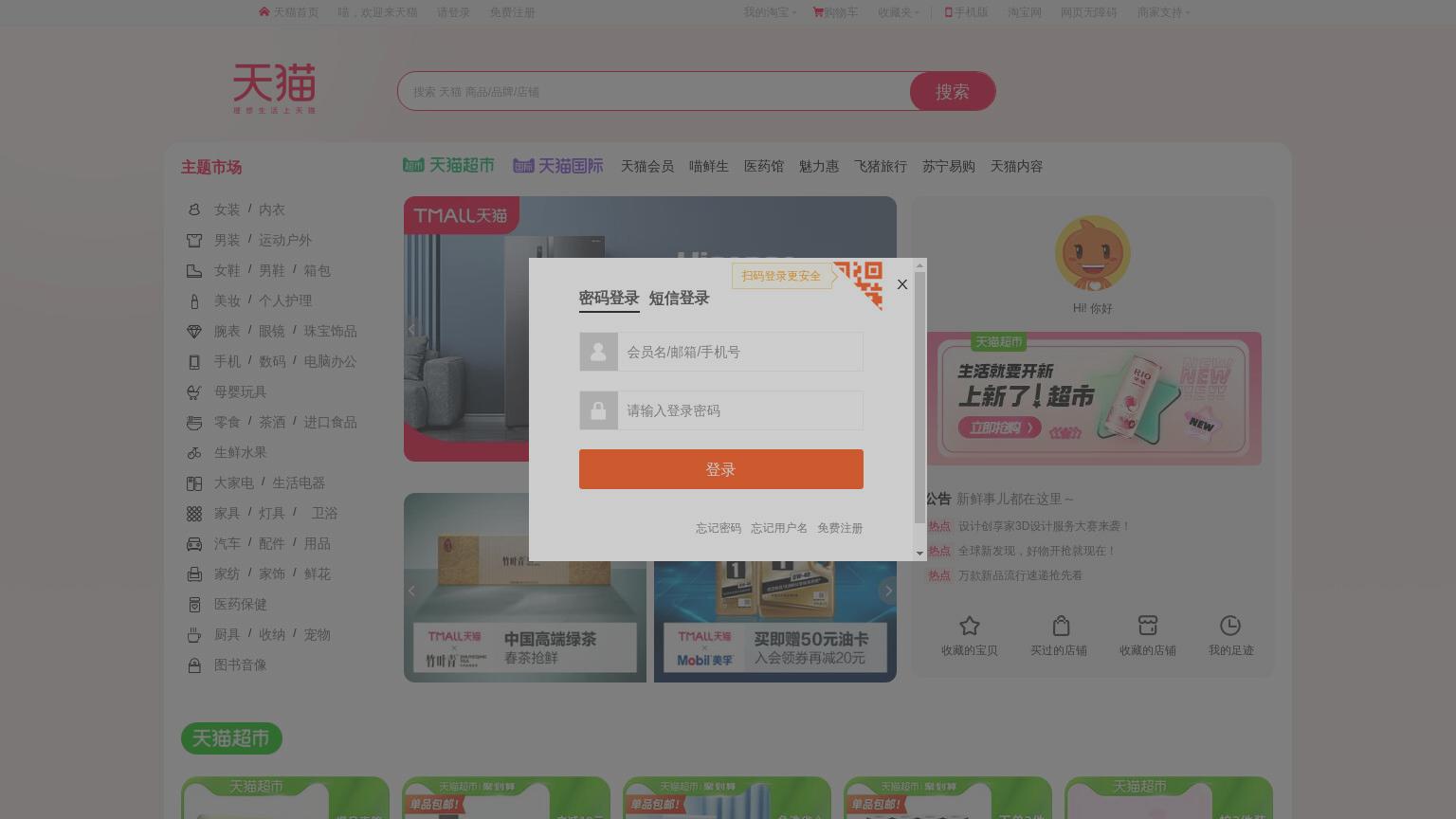Click the orange 登录 button
Screen dimensions: 1456x819
pyautogui.click(x=721, y=469)
